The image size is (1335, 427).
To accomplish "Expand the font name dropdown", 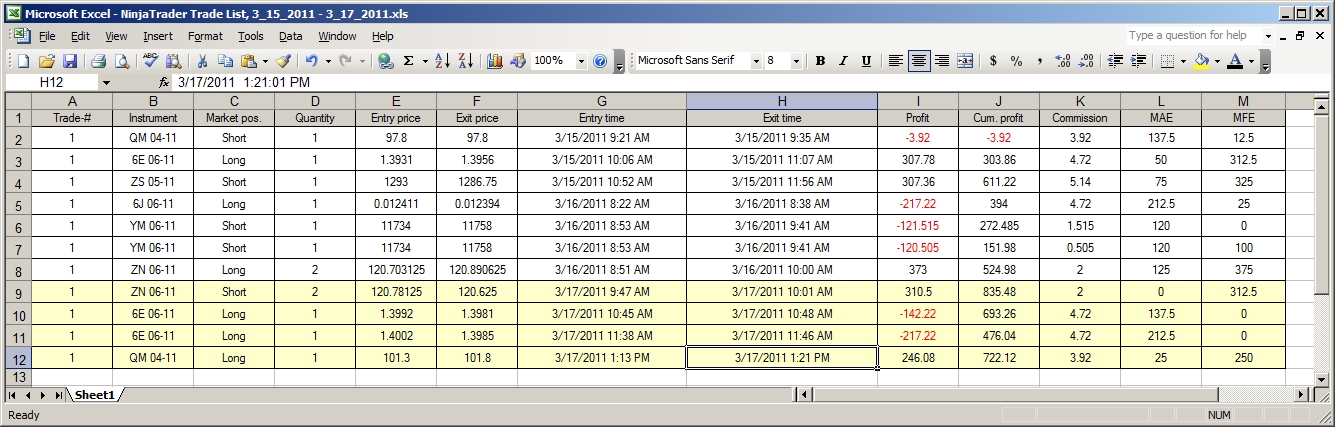I will pyautogui.click(x=755, y=61).
